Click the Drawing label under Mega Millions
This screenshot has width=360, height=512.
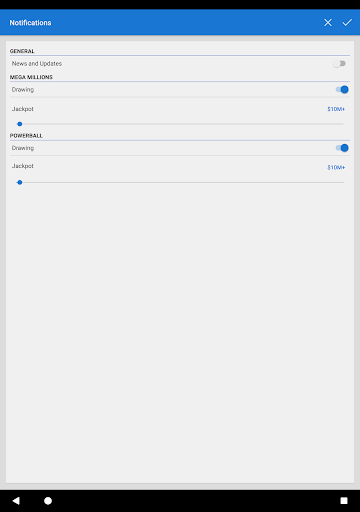pos(23,89)
